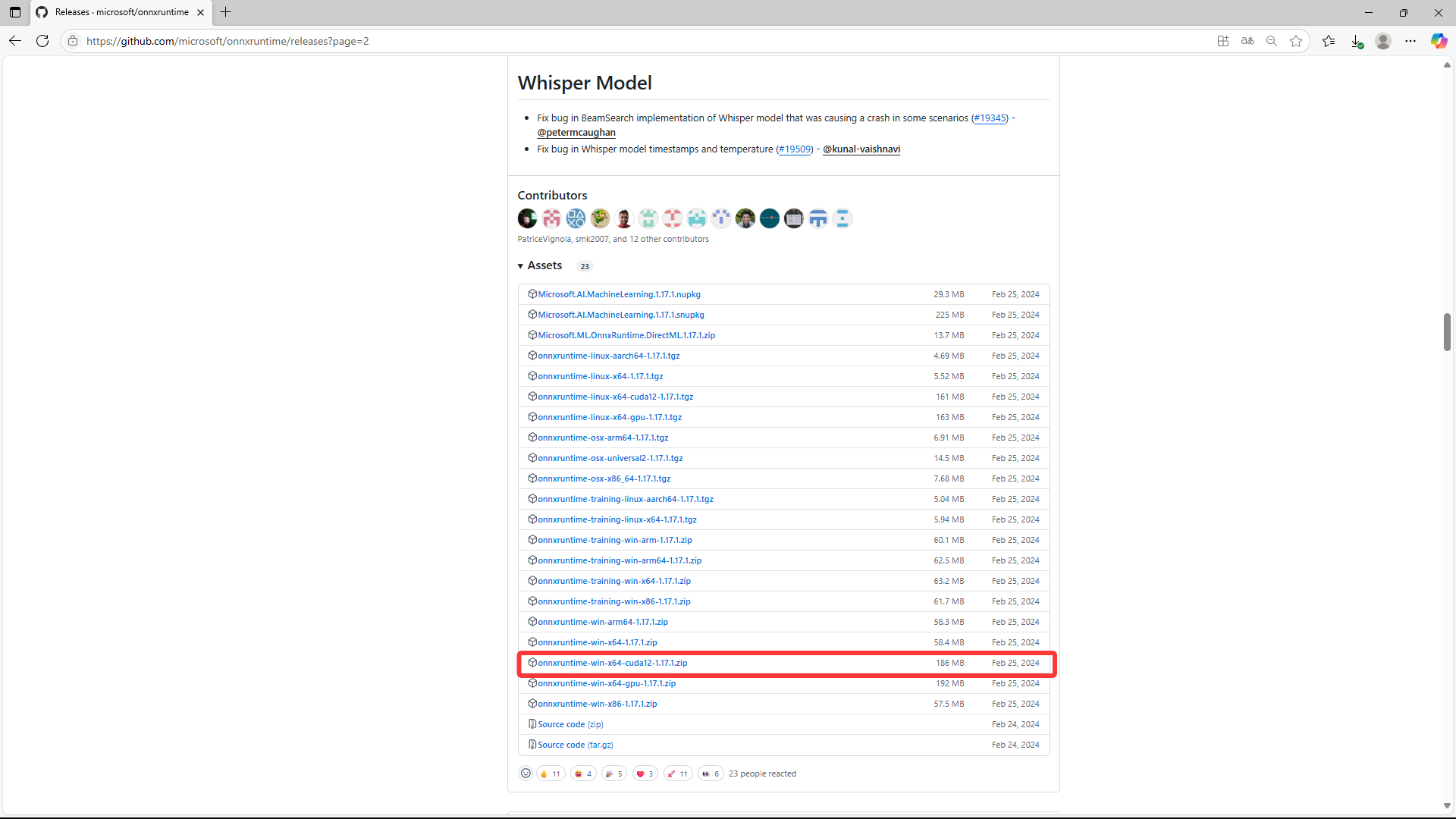Download onnxruntime-win-x64-1.17.1.zip
This screenshot has width=1456, height=819.
click(x=598, y=642)
